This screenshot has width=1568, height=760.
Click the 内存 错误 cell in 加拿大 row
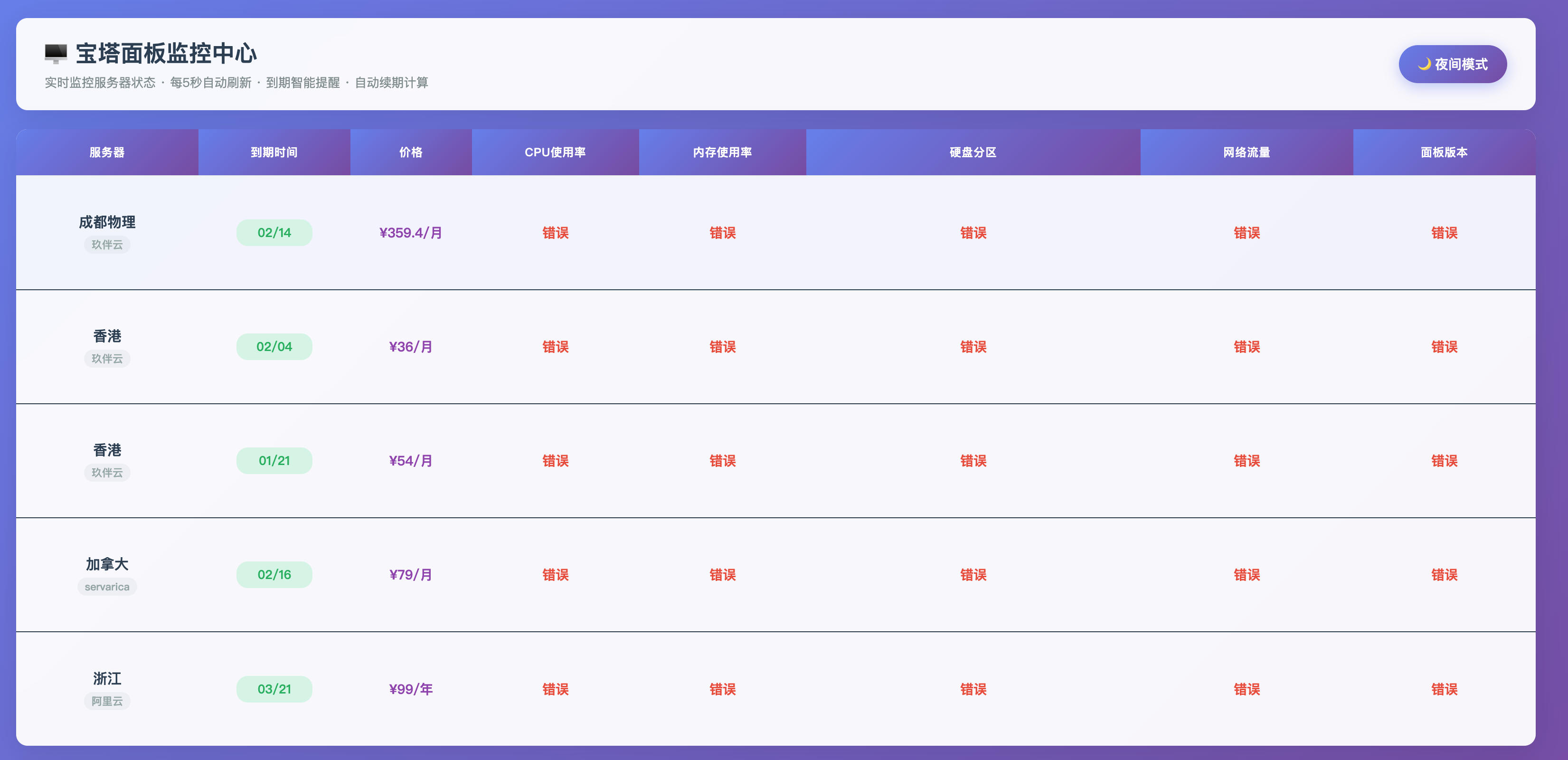(723, 574)
